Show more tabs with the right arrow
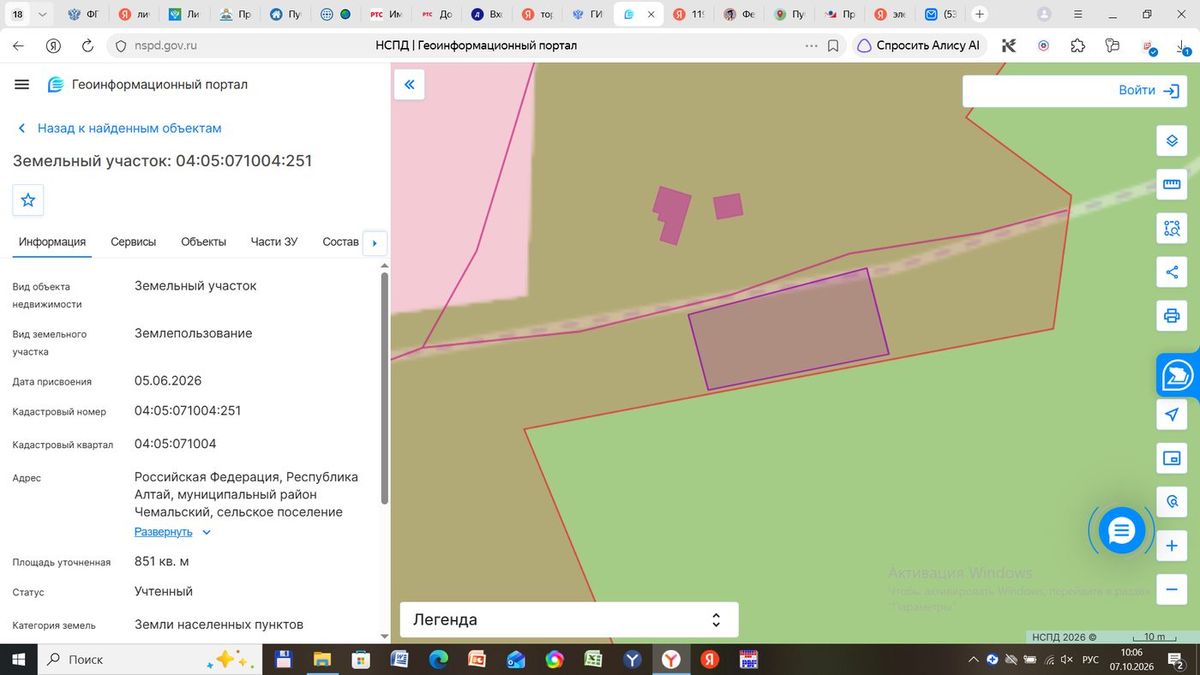This screenshot has width=1200, height=675. 374,242
